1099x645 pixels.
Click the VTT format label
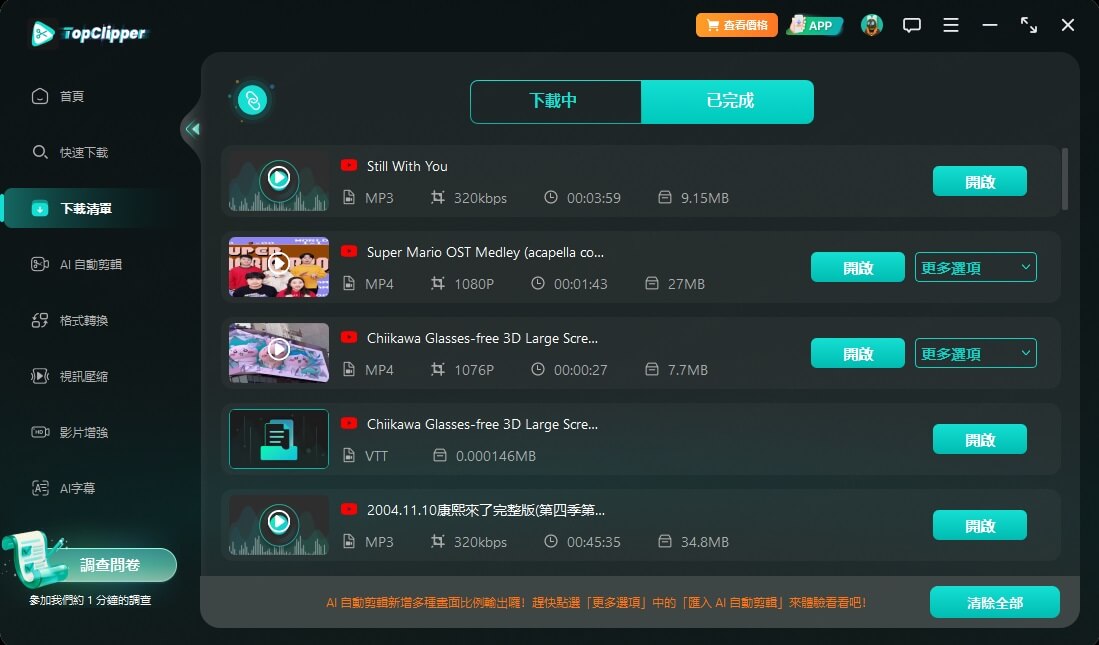click(376, 456)
